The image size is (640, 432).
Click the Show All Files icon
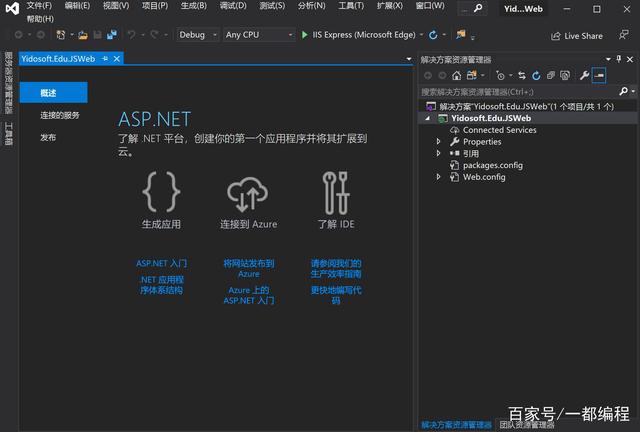pyautogui.click(x=565, y=76)
